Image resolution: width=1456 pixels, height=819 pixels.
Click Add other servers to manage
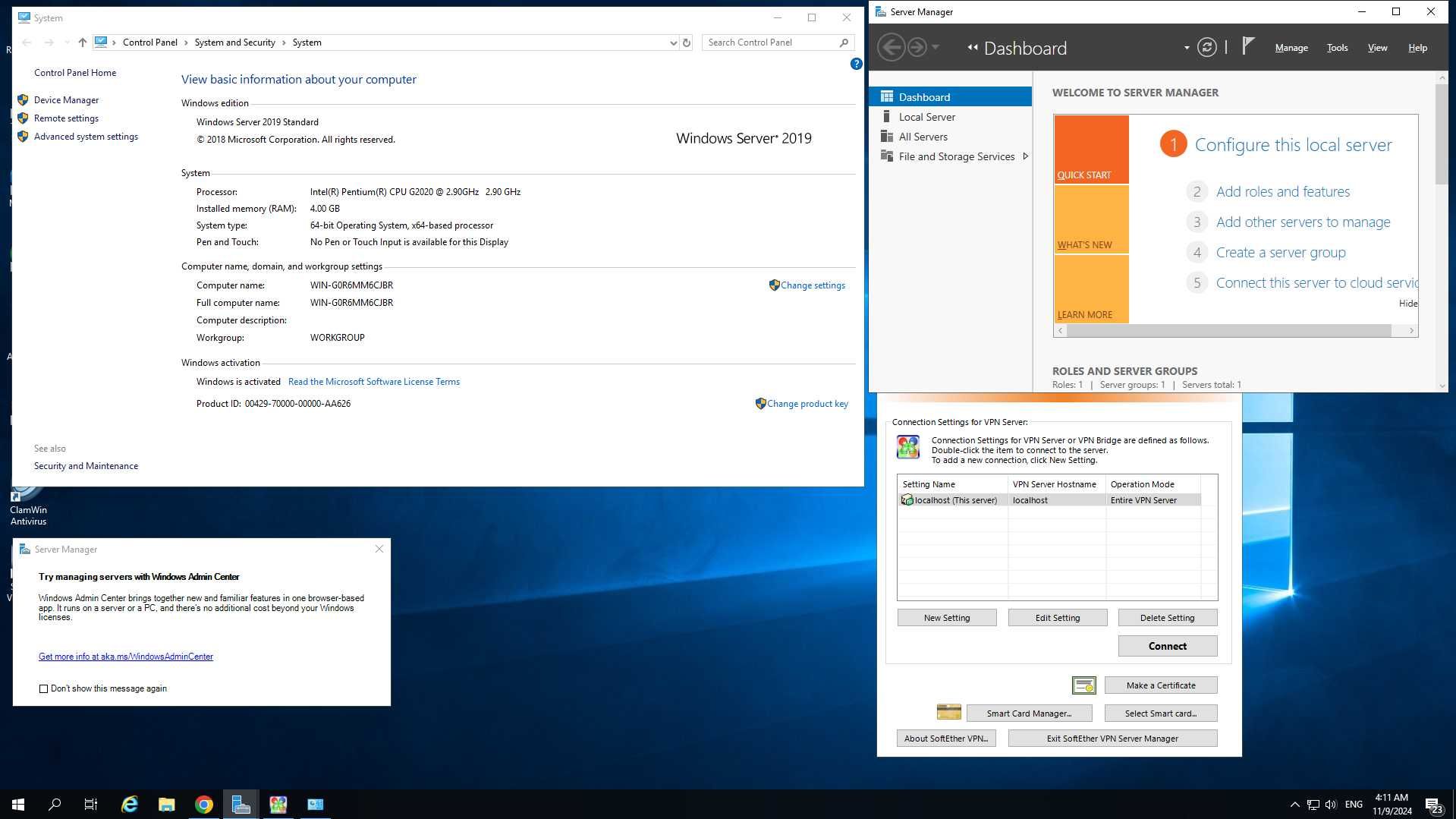pyautogui.click(x=1303, y=222)
